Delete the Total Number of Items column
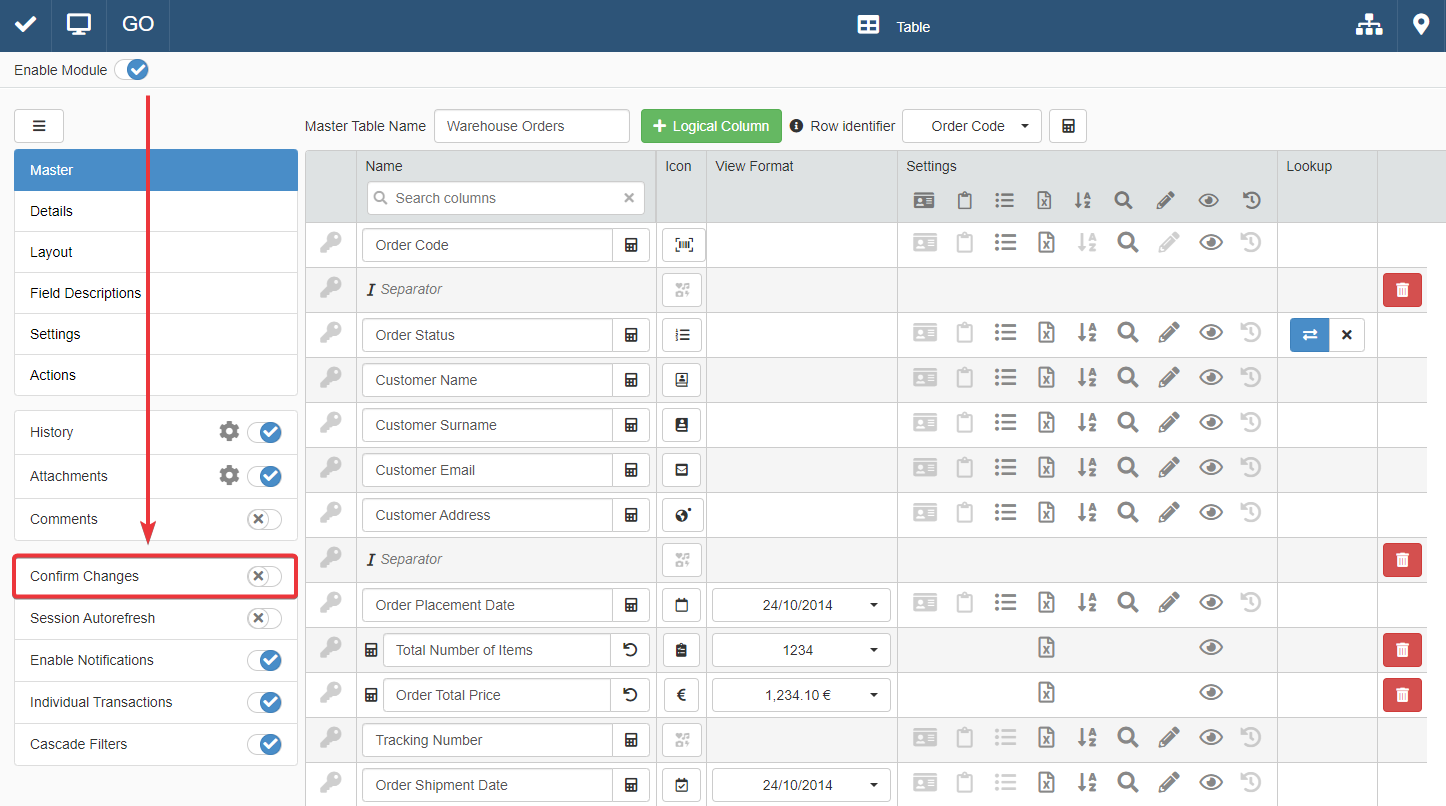Viewport: 1446px width, 806px height. (1401, 650)
